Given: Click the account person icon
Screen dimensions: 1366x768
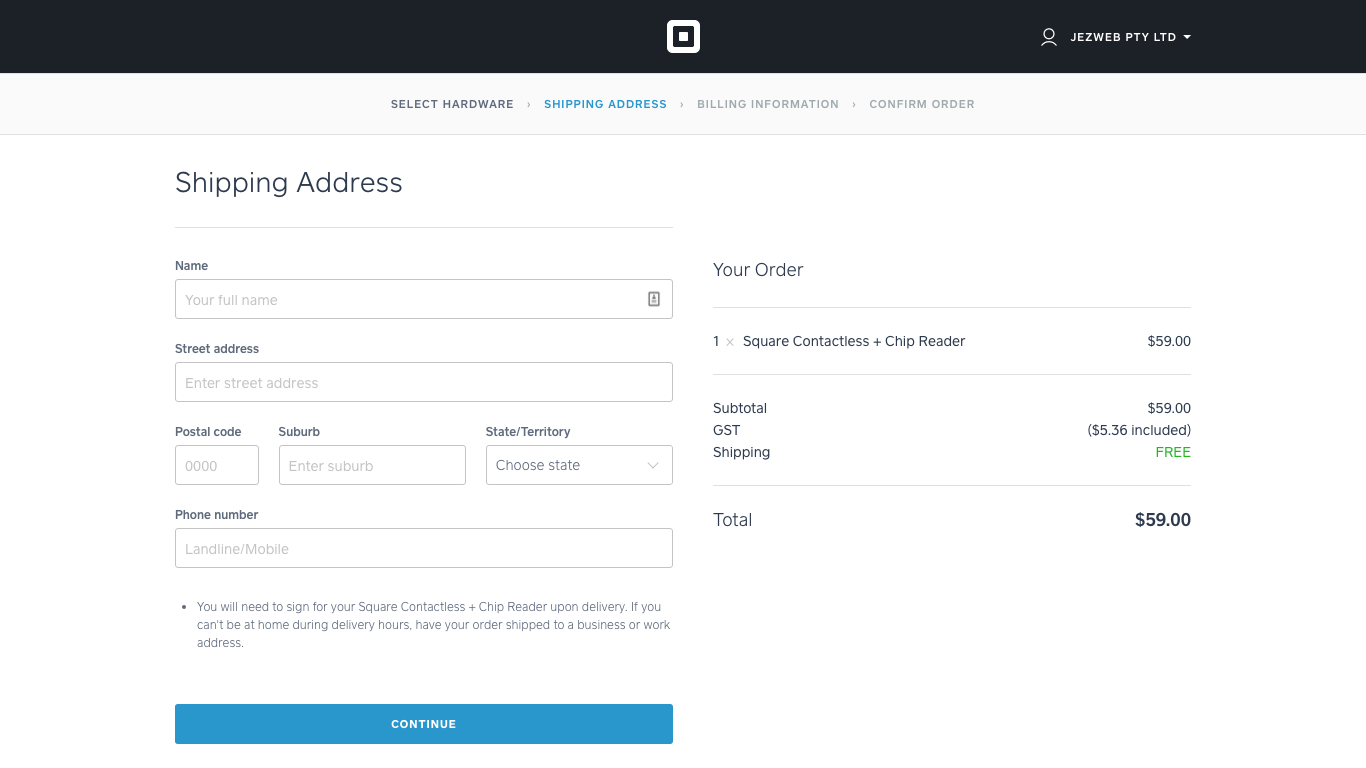Looking at the screenshot, I should click(x=1048, y=37).
